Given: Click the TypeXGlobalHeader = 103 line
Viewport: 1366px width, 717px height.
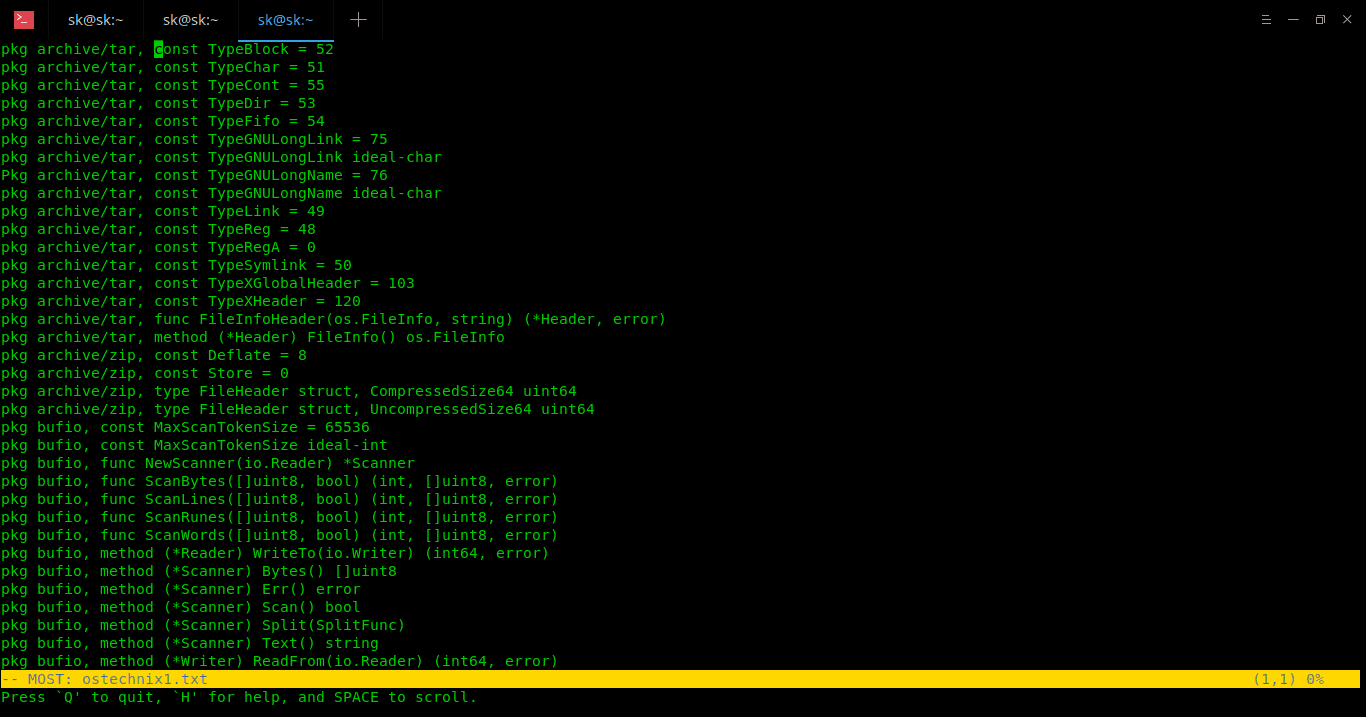Looking at the screenshot, I should pos(207,283).
